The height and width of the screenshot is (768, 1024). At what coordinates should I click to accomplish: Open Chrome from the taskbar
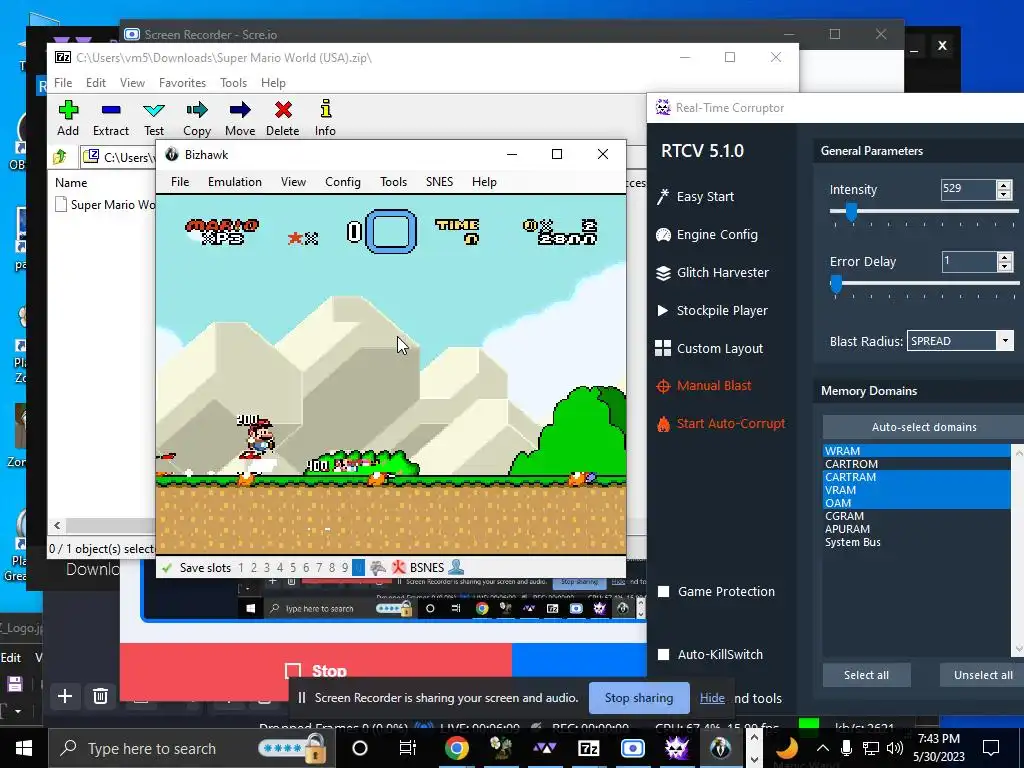(456, 748)
